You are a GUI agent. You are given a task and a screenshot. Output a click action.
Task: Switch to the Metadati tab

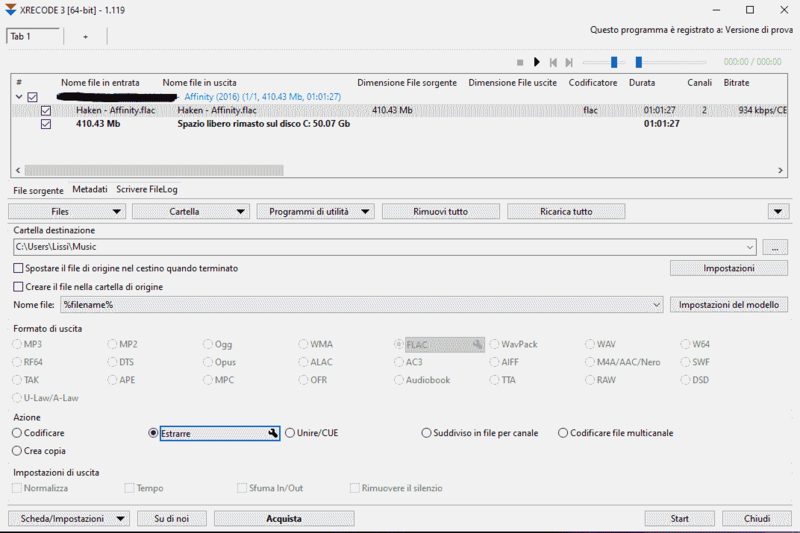[90, 189]
